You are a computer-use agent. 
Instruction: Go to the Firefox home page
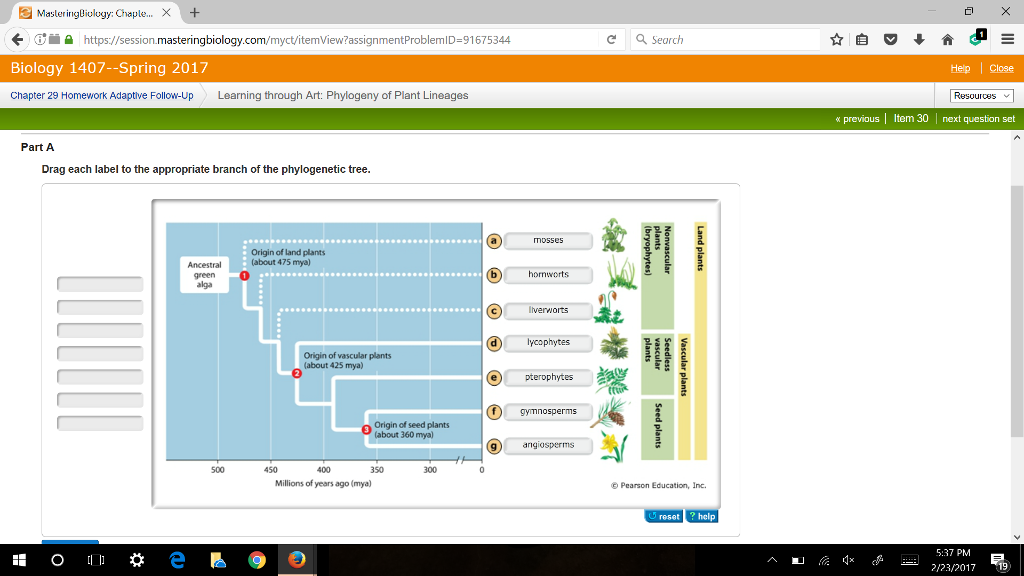tap(945, 40)
